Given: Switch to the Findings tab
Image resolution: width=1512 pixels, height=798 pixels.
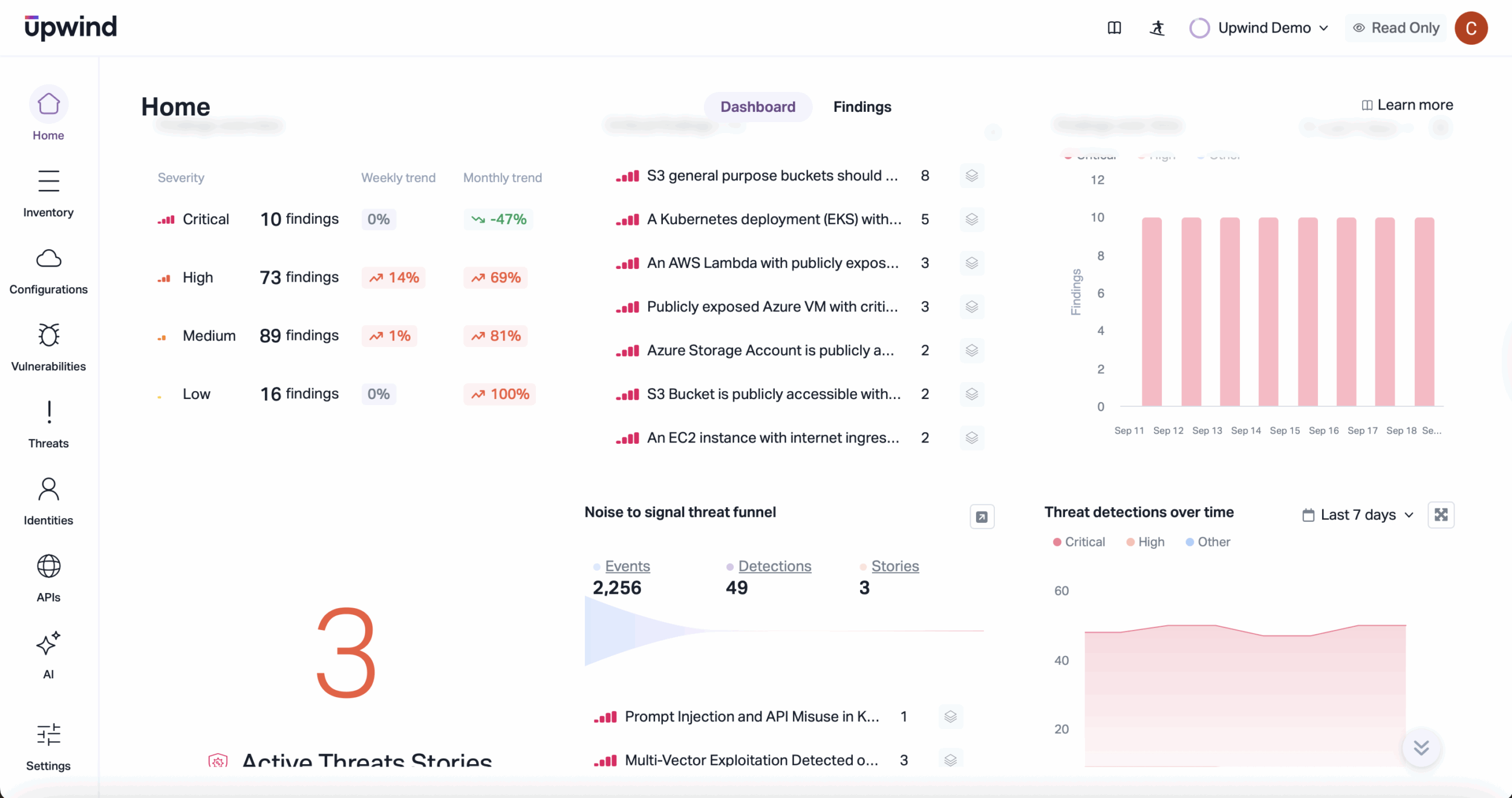Looking at the screenshot, I should (x=862, y=107).
